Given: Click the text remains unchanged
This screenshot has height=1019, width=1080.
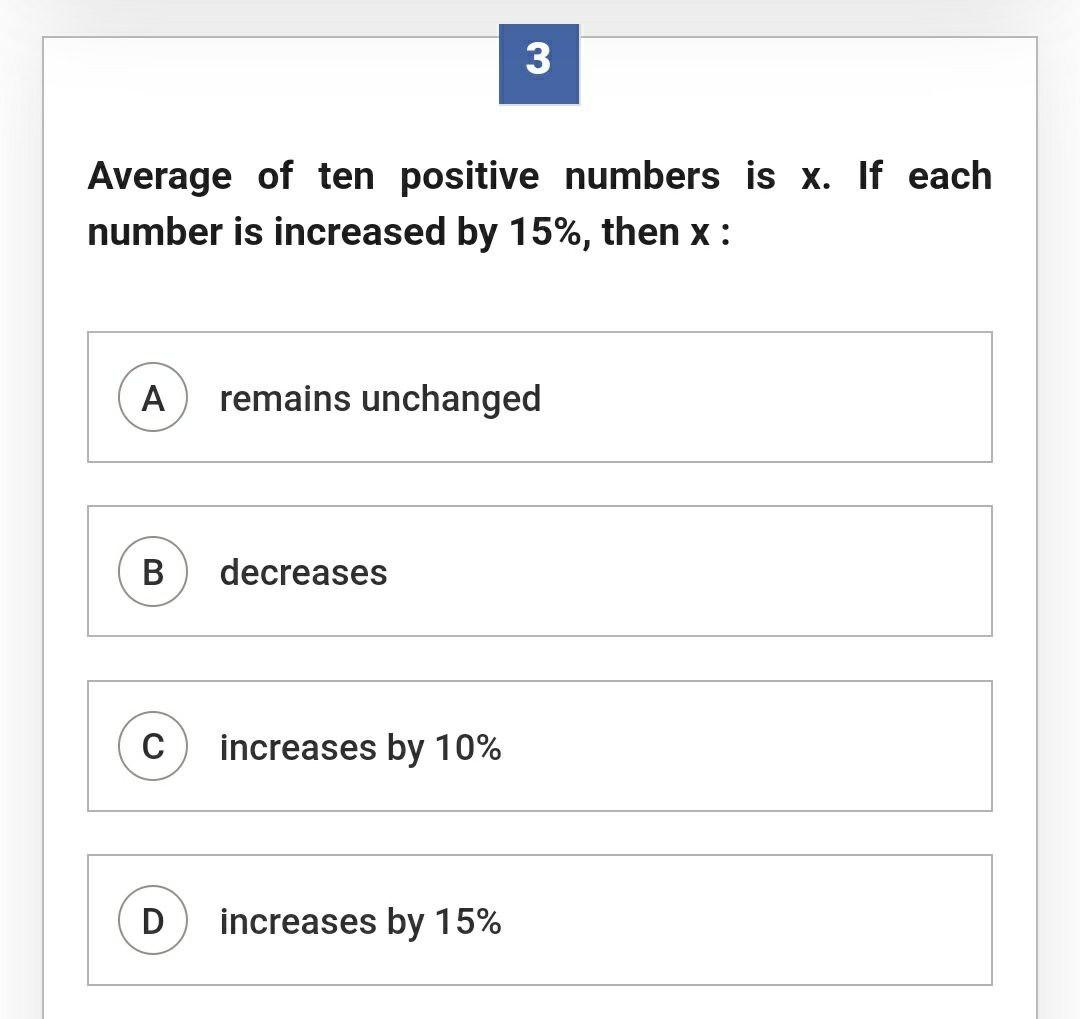Looking at the screenshot, I should click(380, 397).
